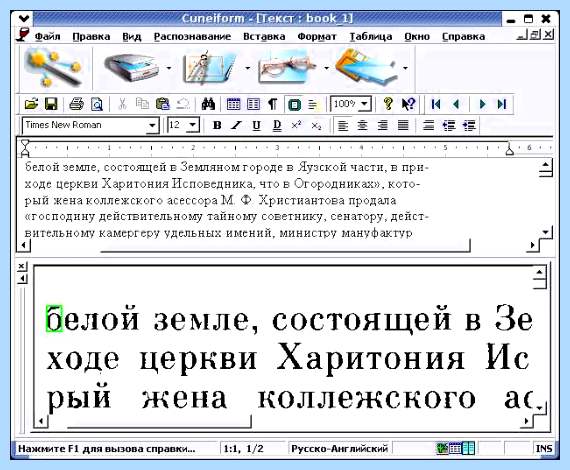Click the columns layout icon

click(x=253, y=104)
